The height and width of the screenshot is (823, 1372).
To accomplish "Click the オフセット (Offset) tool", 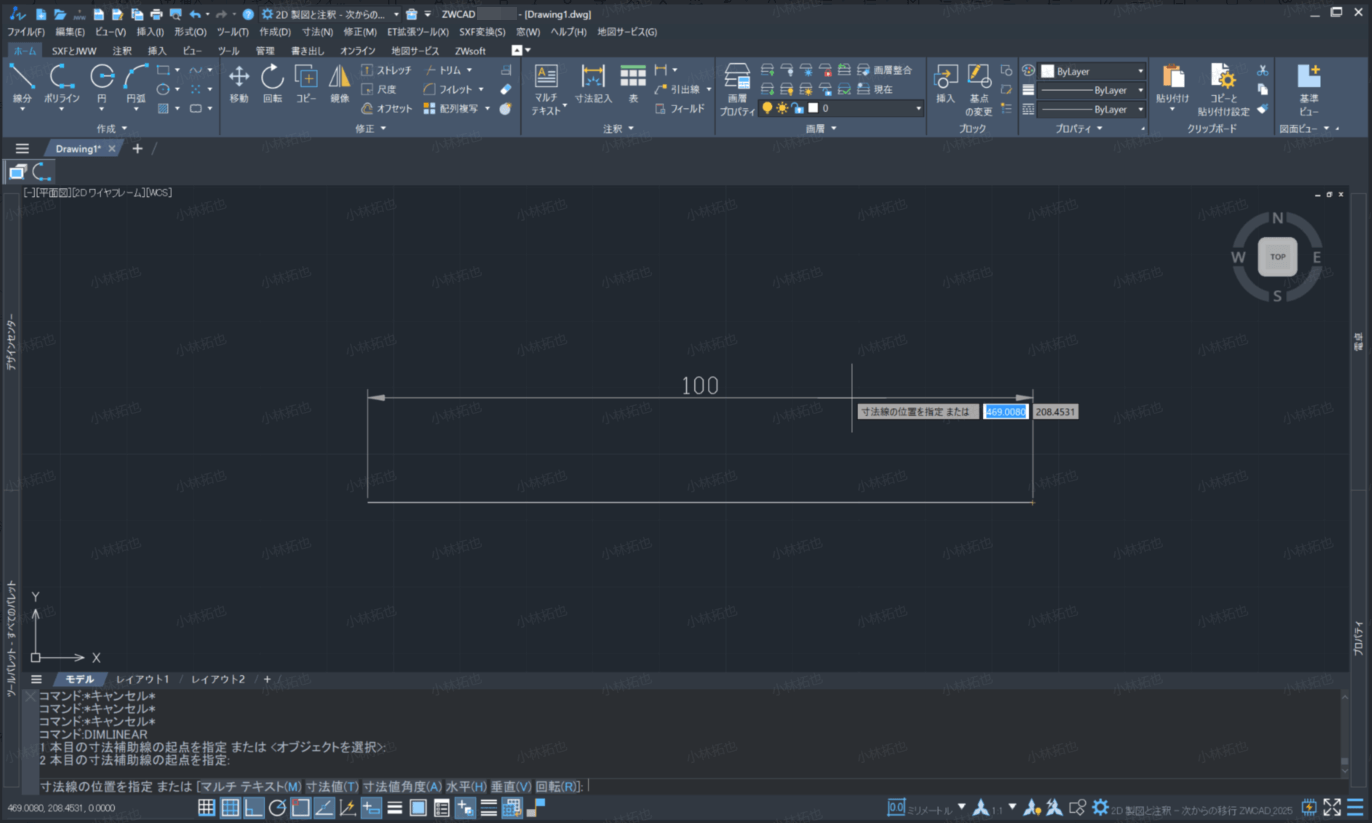I will pos(386,108).
